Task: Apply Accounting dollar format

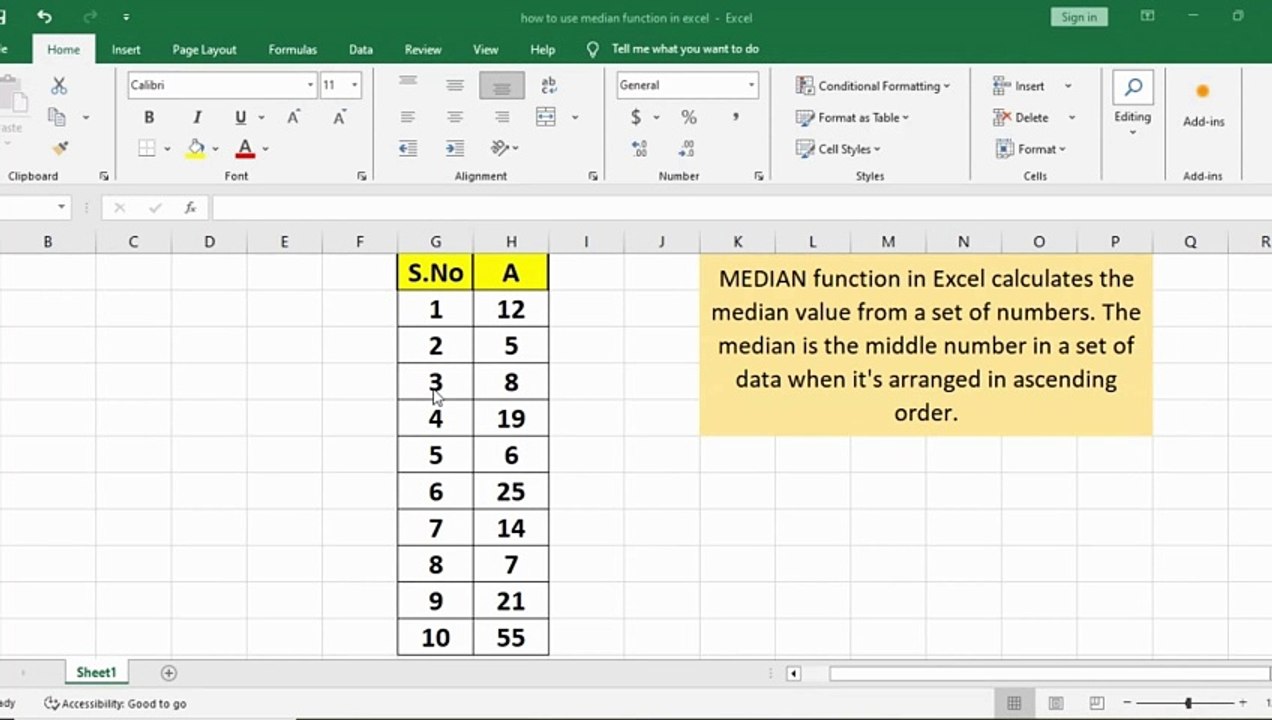Action: click(x=636, y=117)
